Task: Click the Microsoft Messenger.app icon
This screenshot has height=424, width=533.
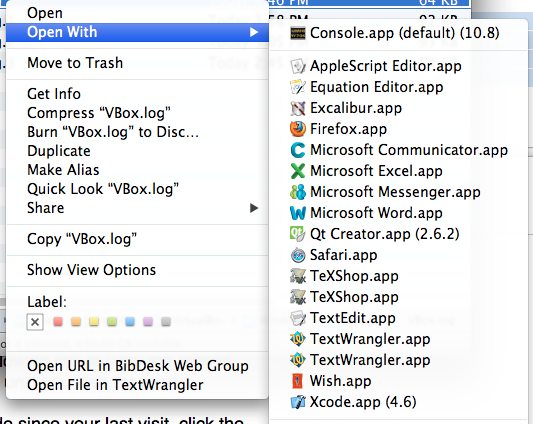Action: [298, 192]
